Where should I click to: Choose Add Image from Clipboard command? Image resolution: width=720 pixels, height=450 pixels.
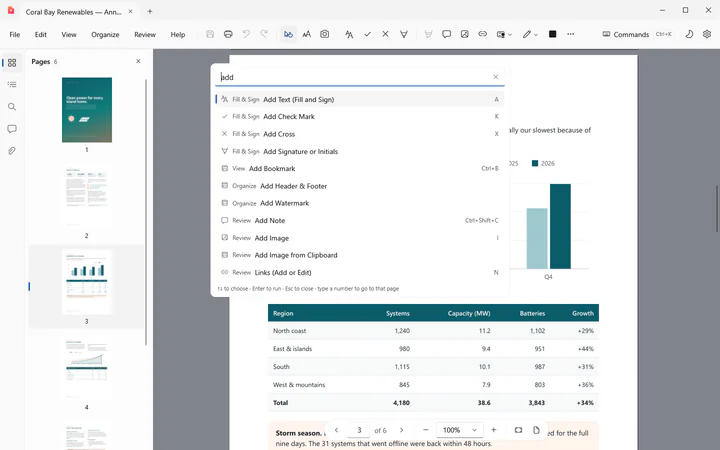[360, 255]
